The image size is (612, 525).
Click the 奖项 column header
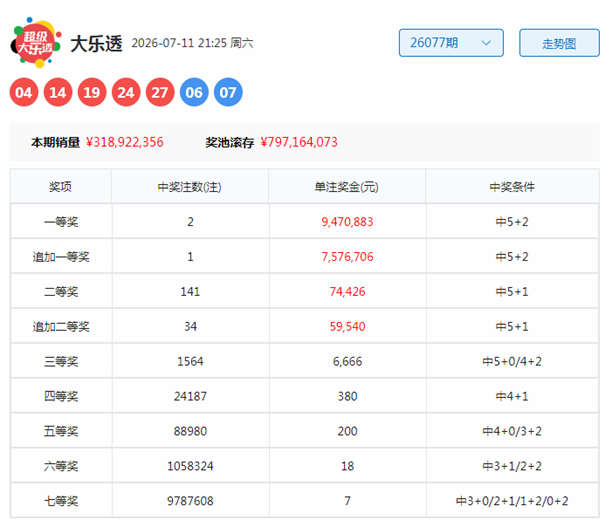(x=60, y=187)
